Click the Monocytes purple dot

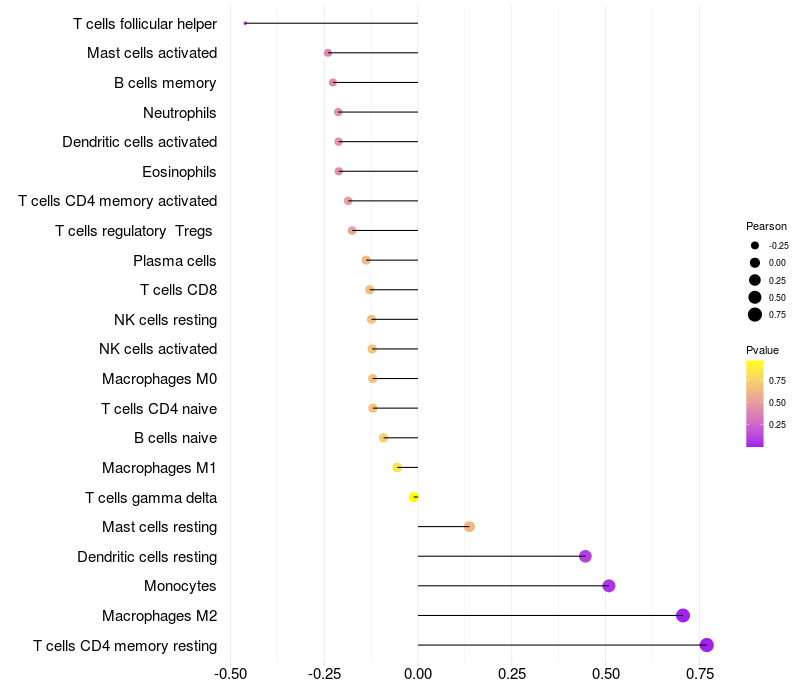pos(609,586)
